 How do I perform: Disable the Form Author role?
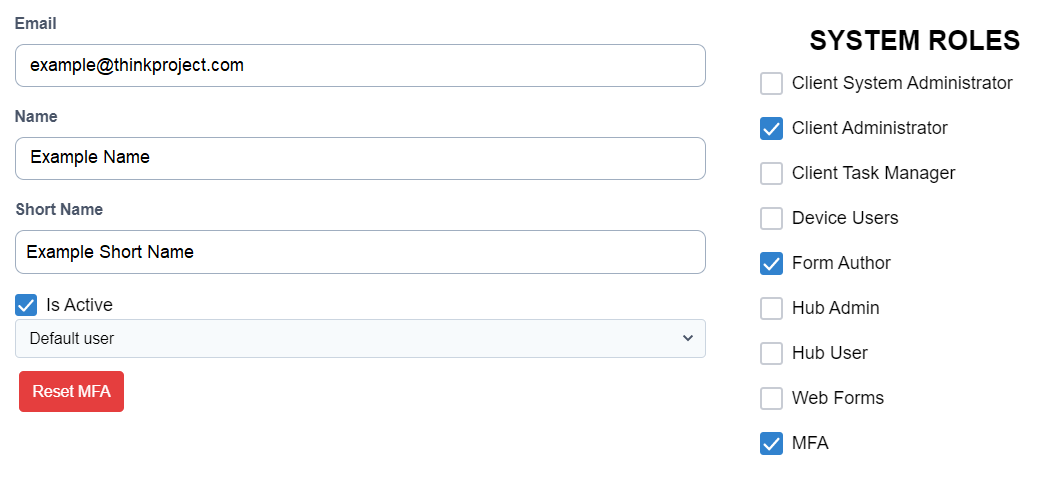coord(771,263)
